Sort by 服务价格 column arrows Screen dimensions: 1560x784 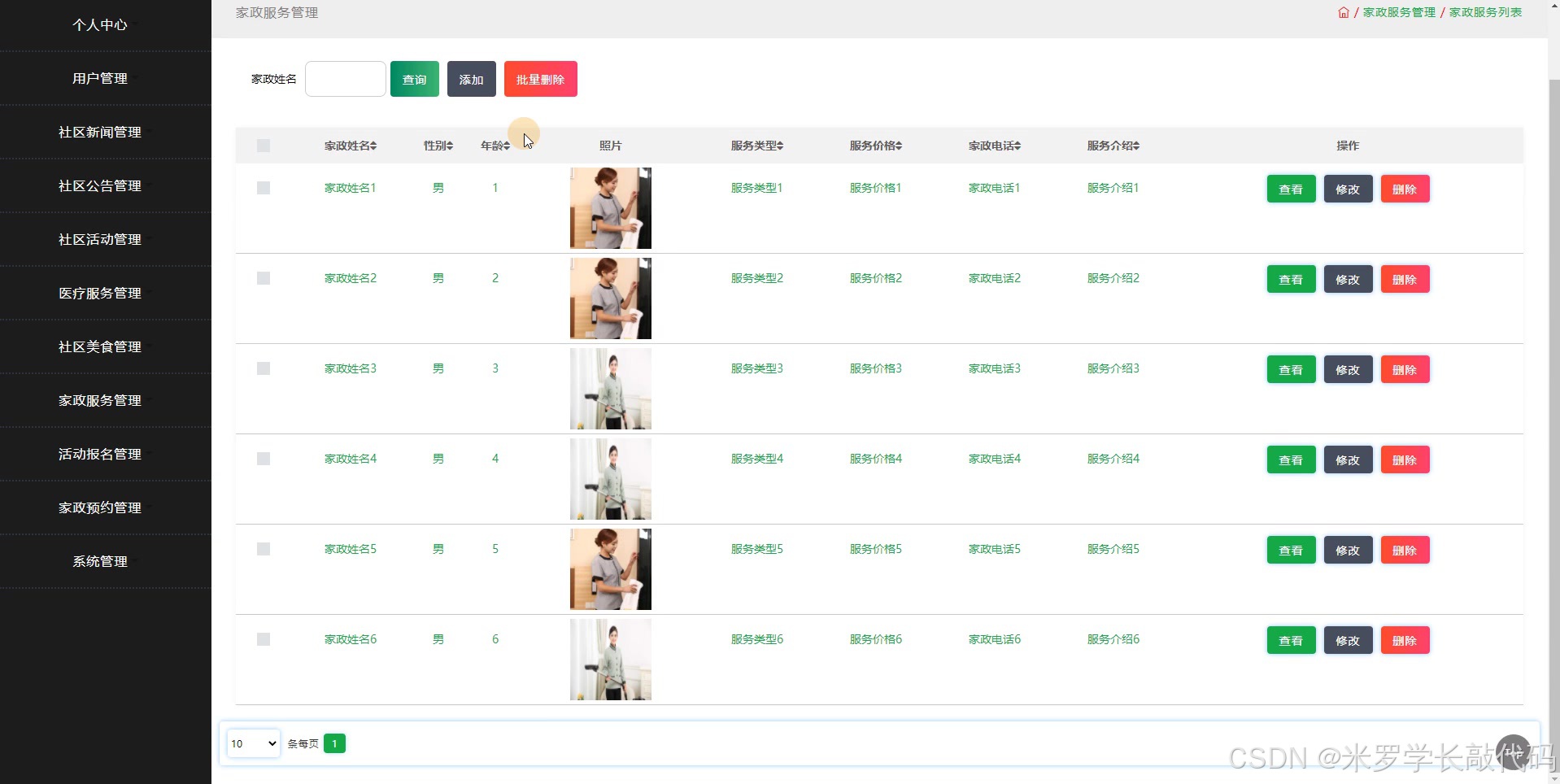pyautogui.click(x=900, y=146)
